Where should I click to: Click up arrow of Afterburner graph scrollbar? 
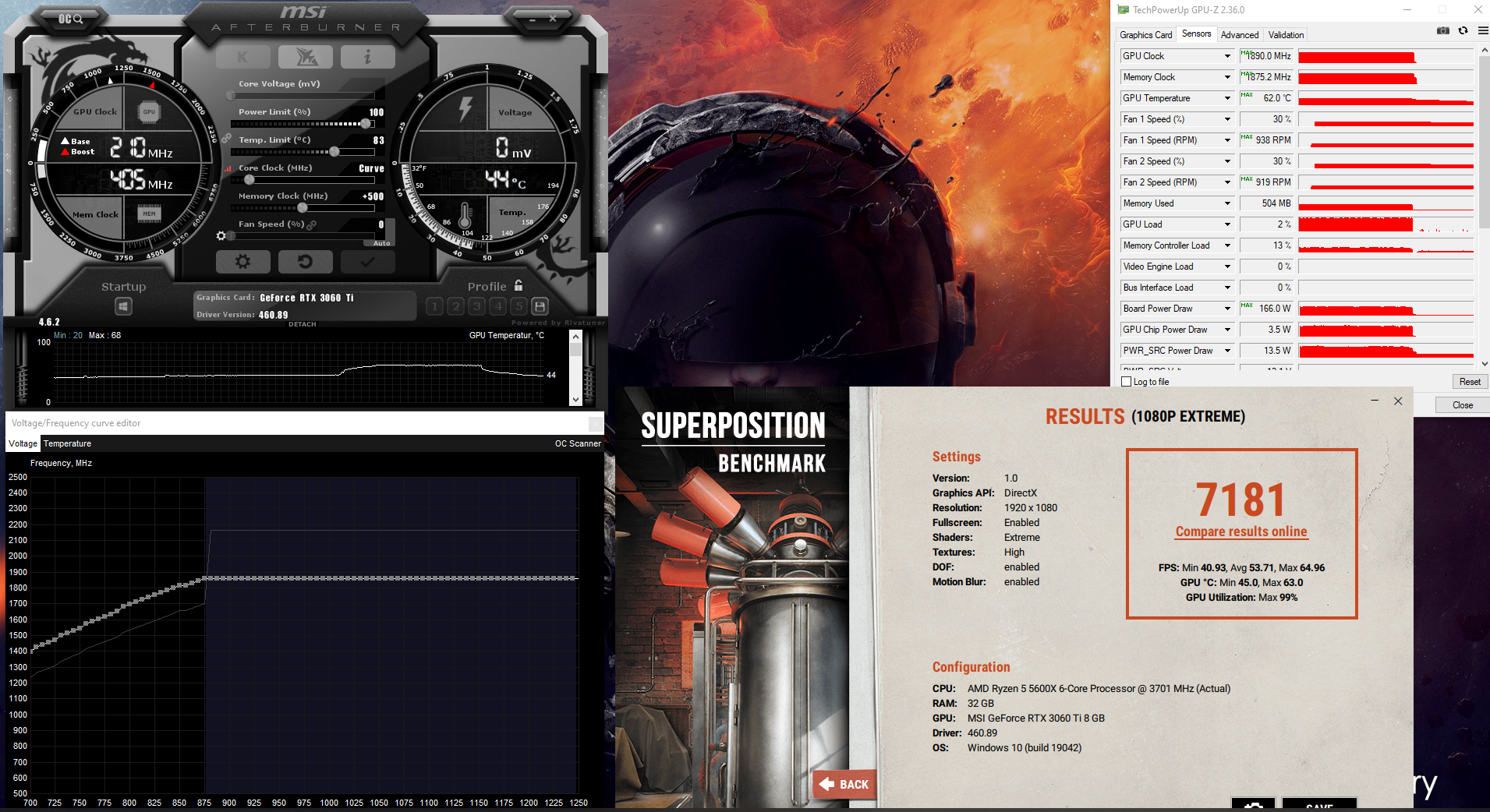[x=576, y=336]
